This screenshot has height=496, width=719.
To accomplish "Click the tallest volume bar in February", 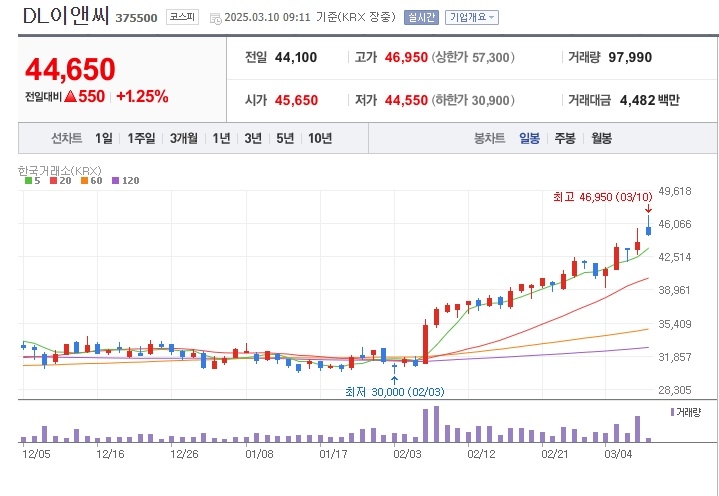I will (436, 424).
